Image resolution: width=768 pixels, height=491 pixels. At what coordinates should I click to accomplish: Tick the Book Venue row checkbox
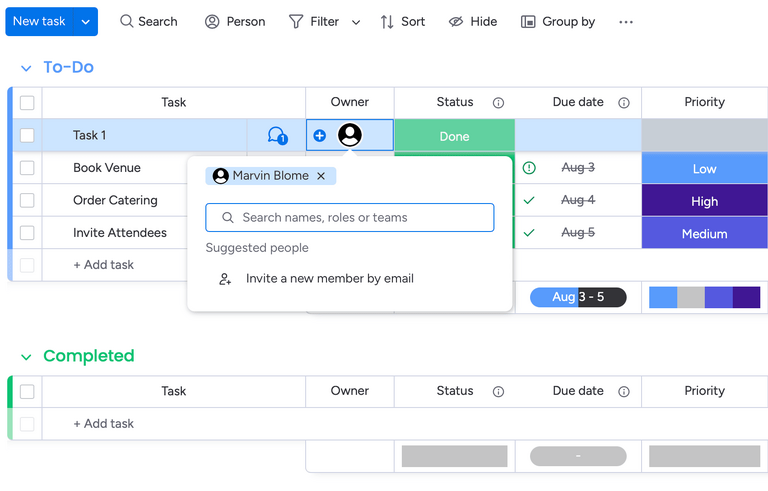[27, 168]
